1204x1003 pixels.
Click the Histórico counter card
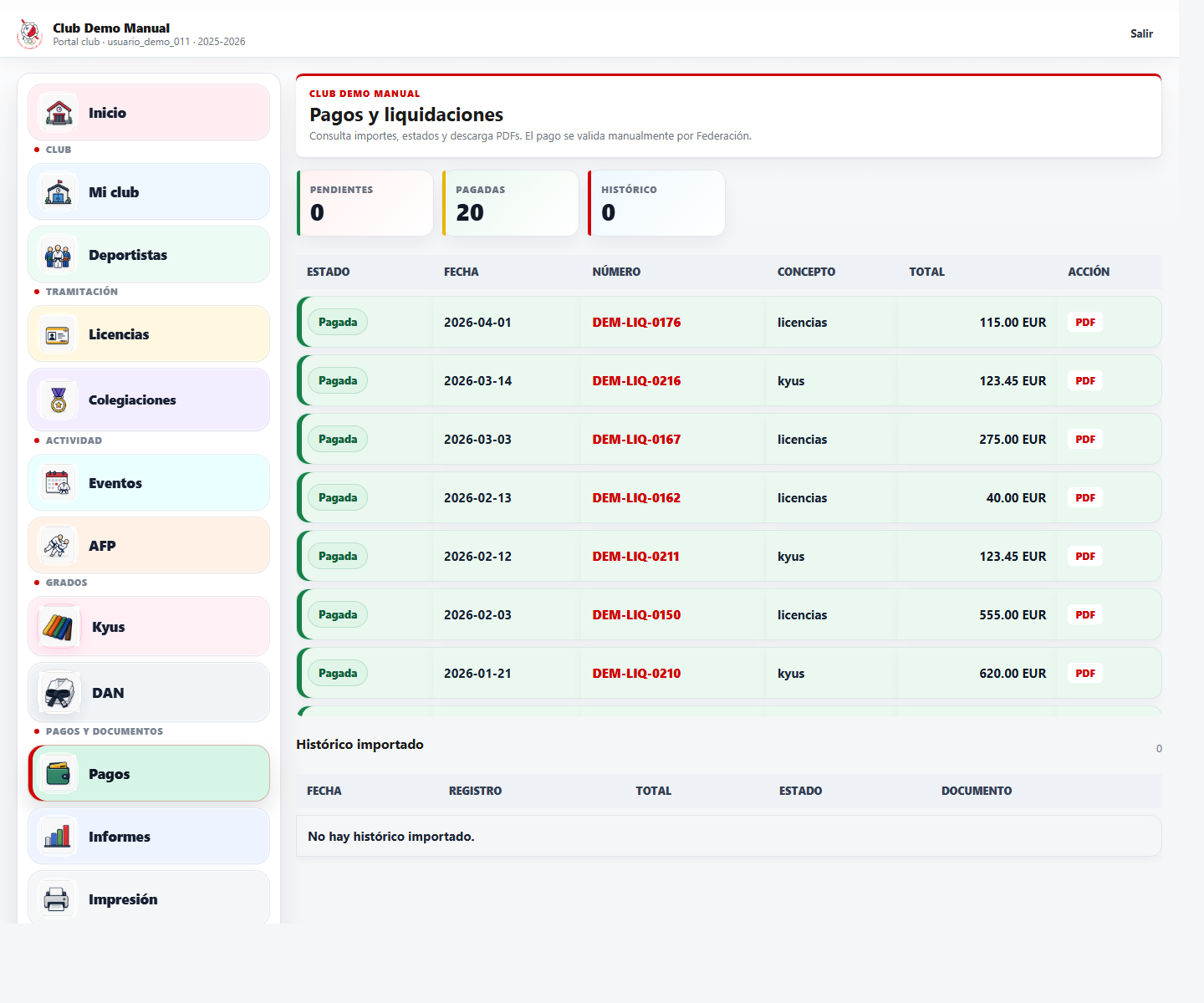tap(656, 203)
